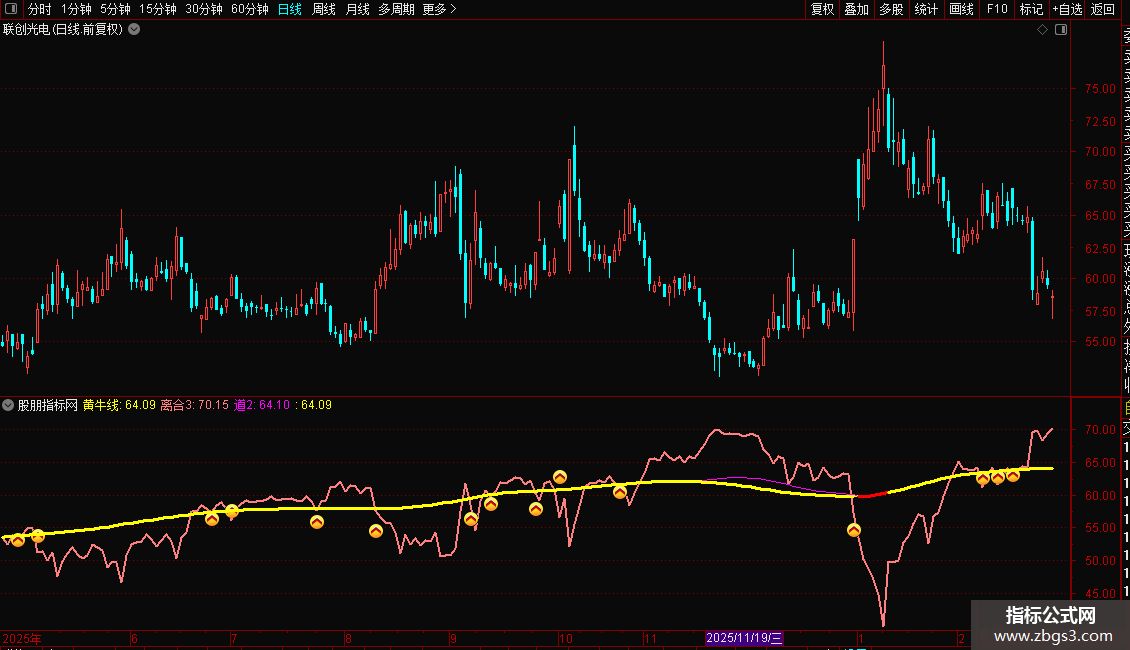Toggle the left sidebar panel icon
This screenshot has height=650, width=1130.
coord(11,9)
